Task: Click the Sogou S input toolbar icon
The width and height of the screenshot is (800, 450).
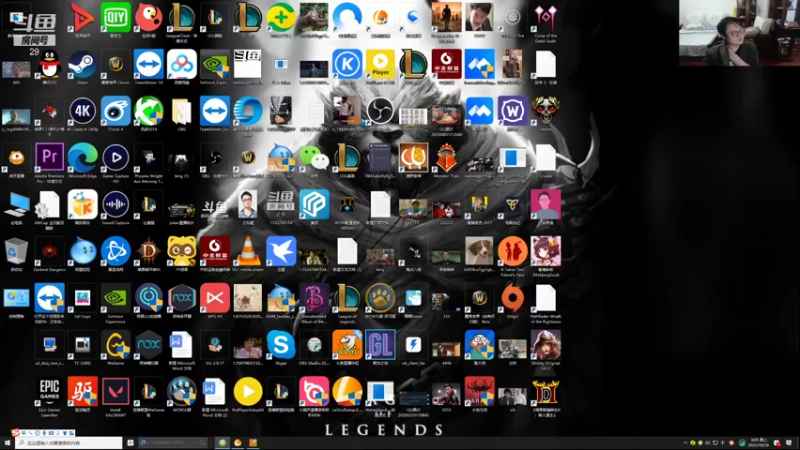Action: click(16, 433)
